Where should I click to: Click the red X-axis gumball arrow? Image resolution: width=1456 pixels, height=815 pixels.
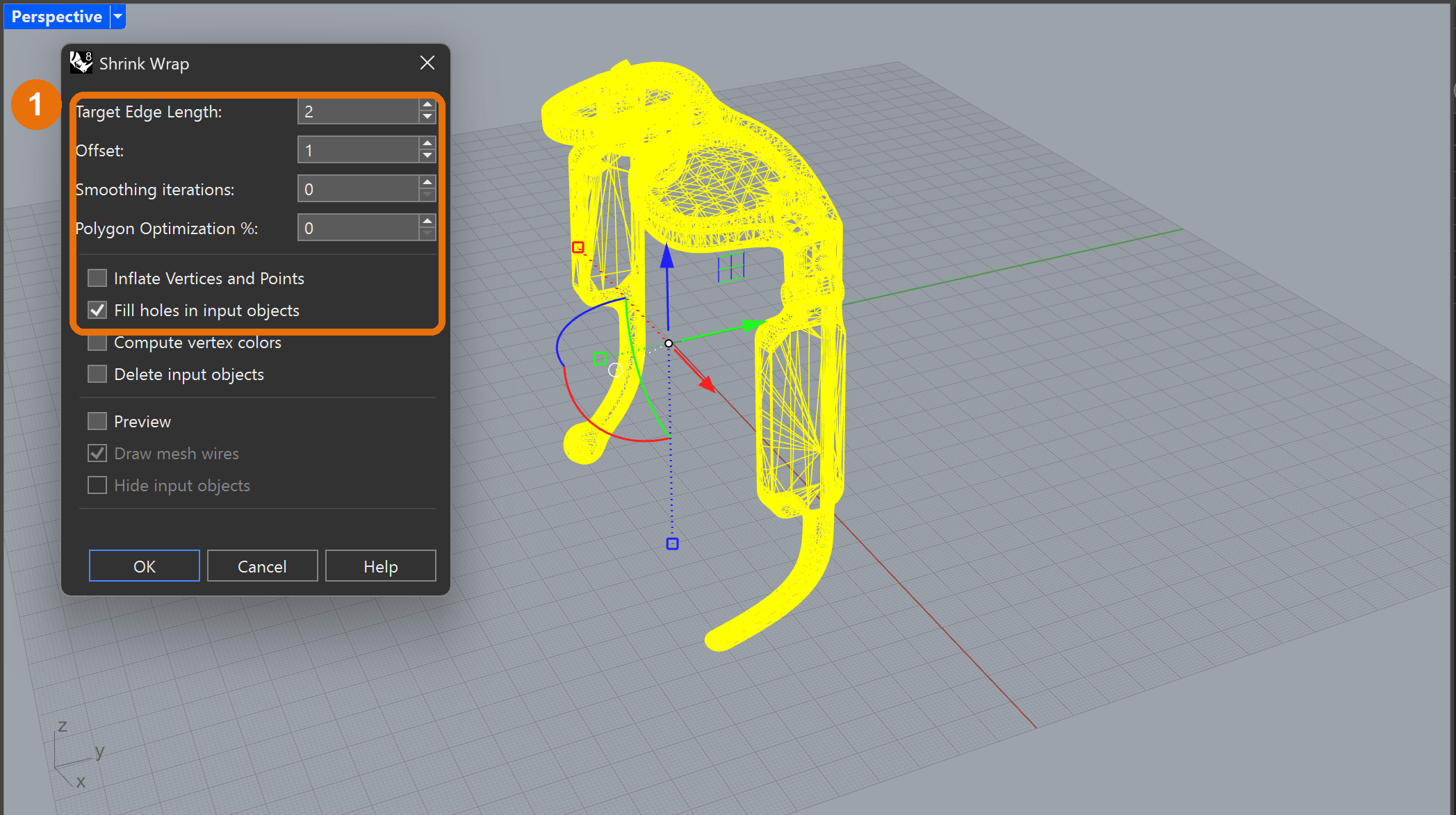707,384
